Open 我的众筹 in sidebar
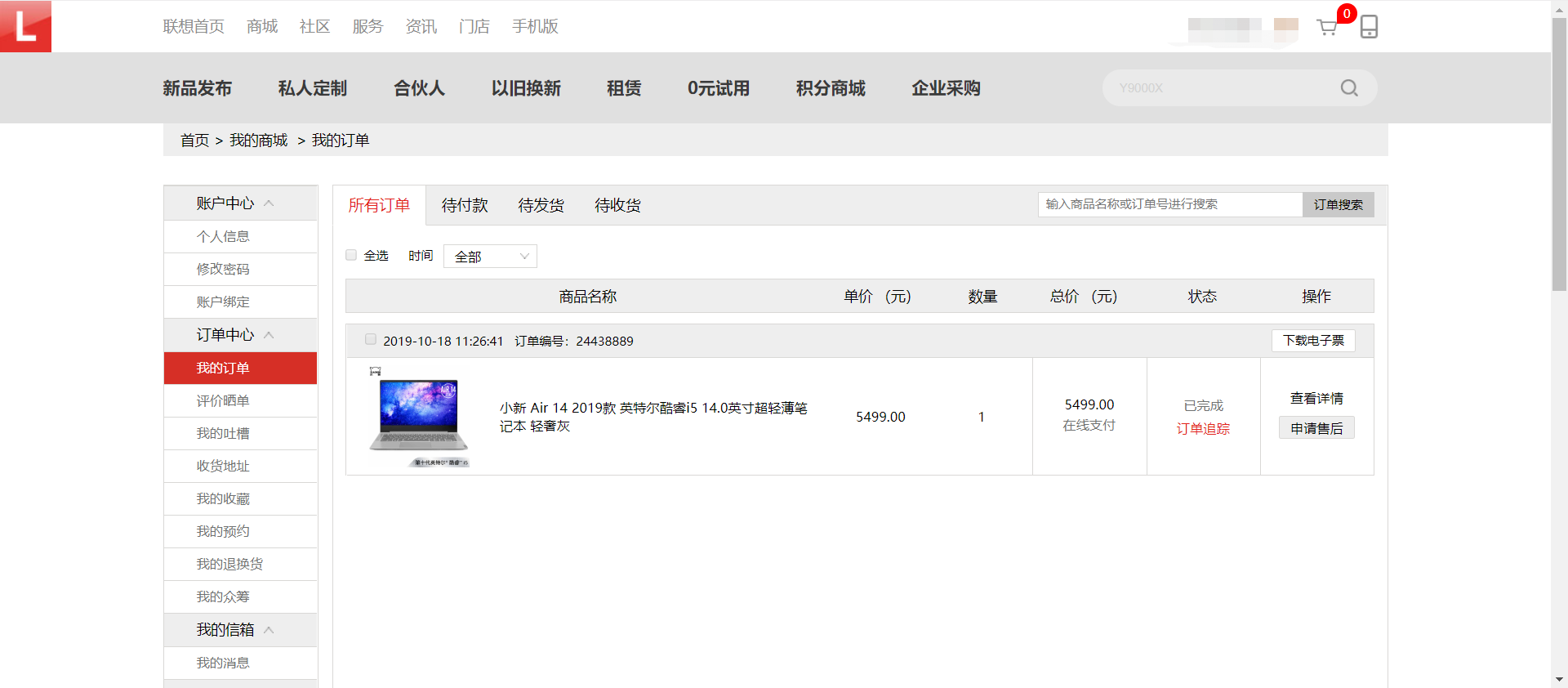This screenshot has height=688, width=1568. click(x=223, y=597)
